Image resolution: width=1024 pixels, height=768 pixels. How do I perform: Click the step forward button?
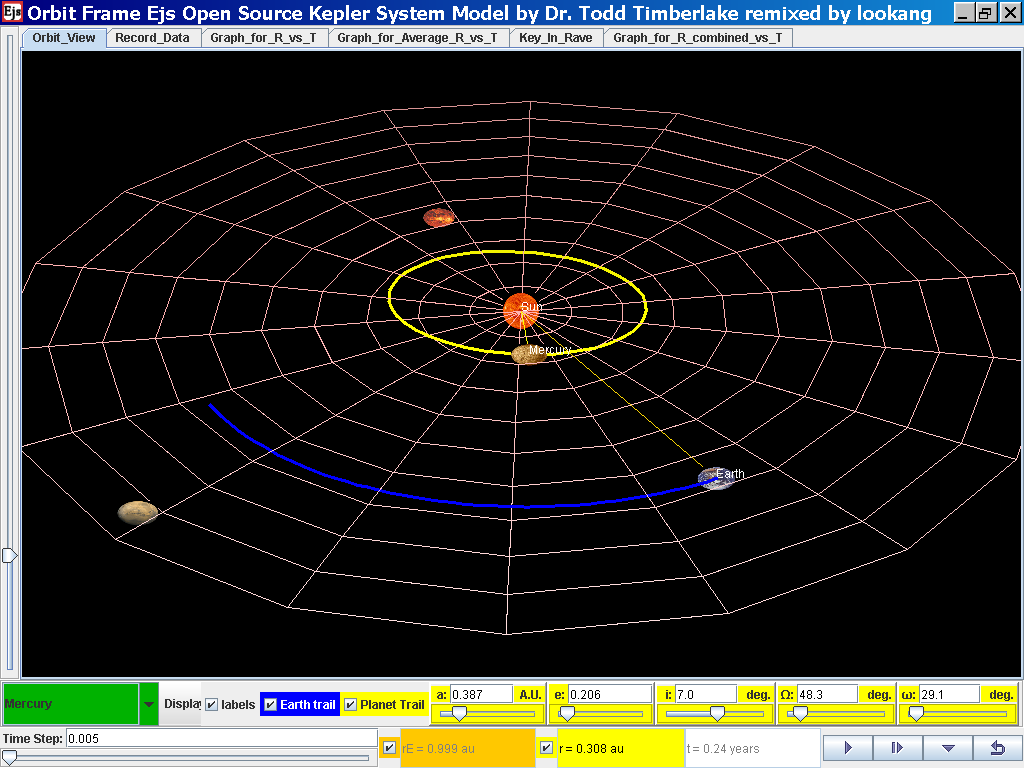[x=897, y=747]
